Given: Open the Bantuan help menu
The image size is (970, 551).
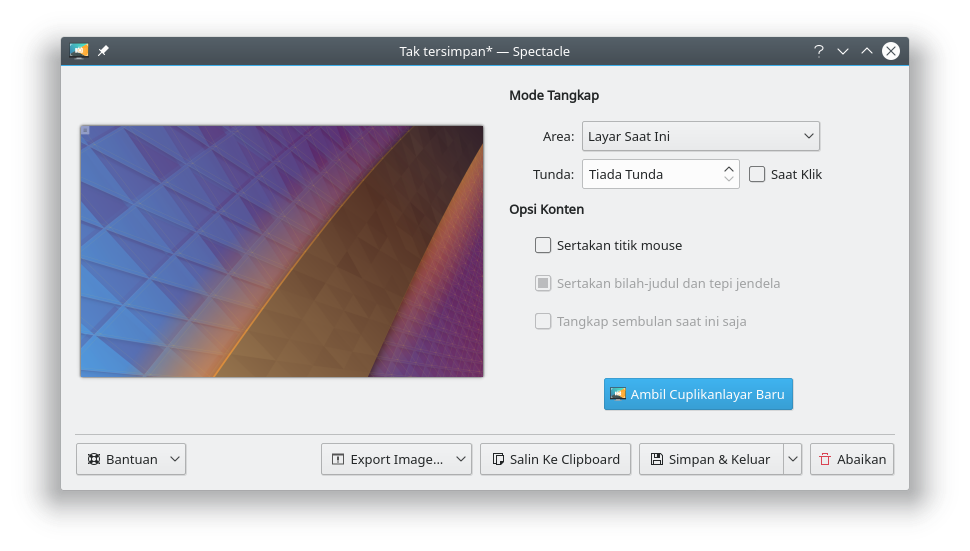Looking at the screenshot, I should (131, 459).
